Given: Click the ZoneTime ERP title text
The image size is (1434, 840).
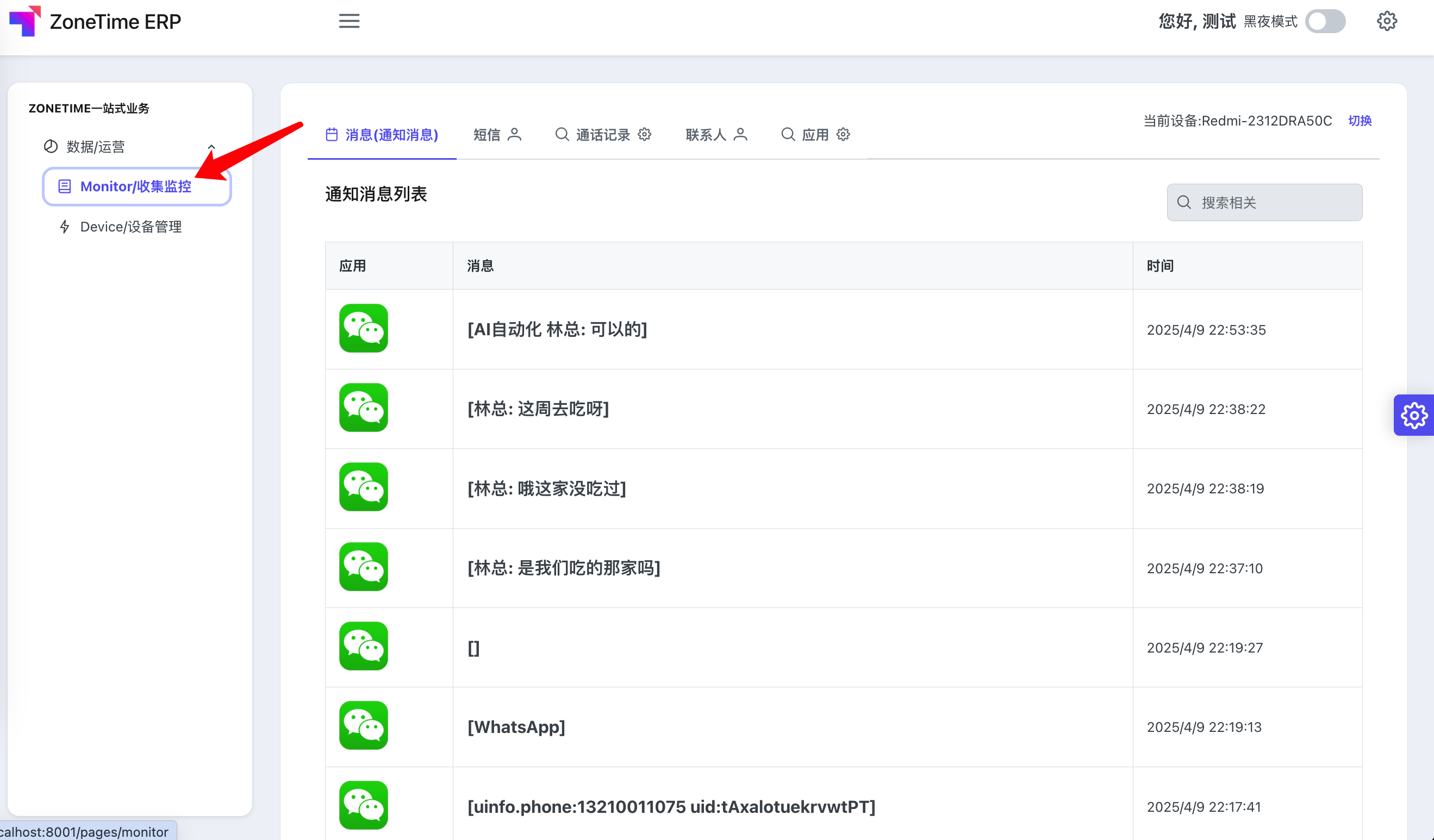Looking at the screenshot, I should pyautogui.click(x=116, y=22).
